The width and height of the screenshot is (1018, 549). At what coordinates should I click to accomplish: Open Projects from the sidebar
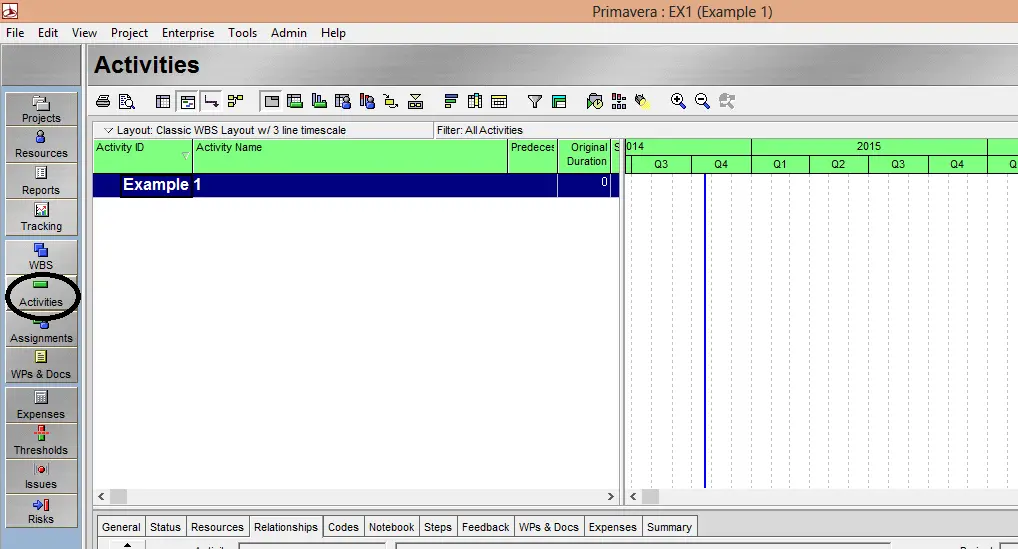coord(41,109)
